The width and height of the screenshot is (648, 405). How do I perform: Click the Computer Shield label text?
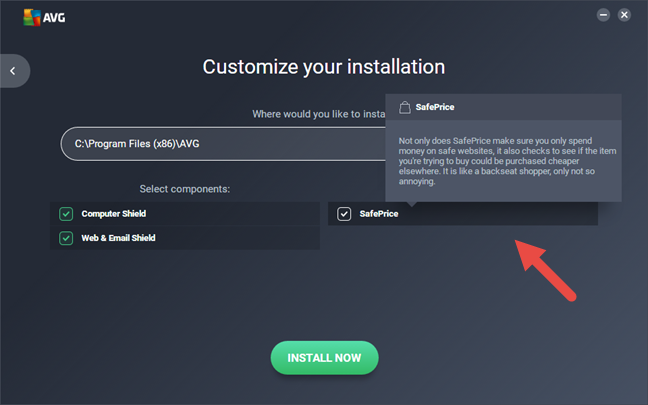tap(114, 214)
